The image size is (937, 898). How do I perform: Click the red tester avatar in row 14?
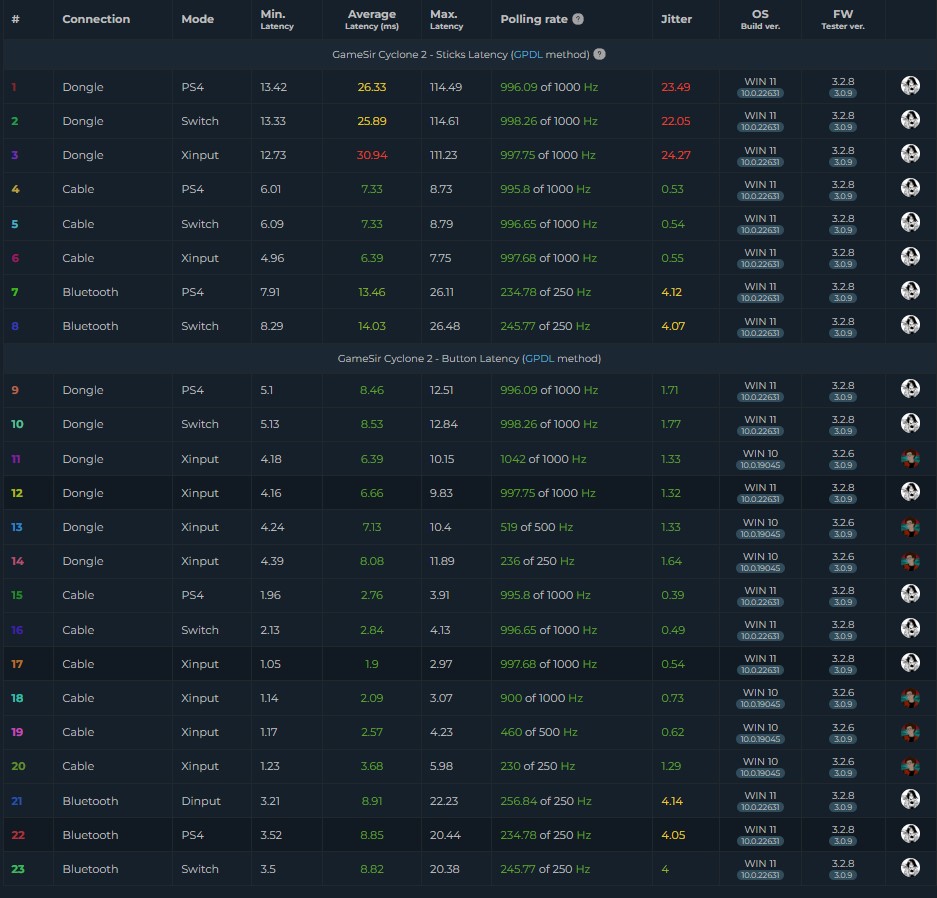[910, 561]
